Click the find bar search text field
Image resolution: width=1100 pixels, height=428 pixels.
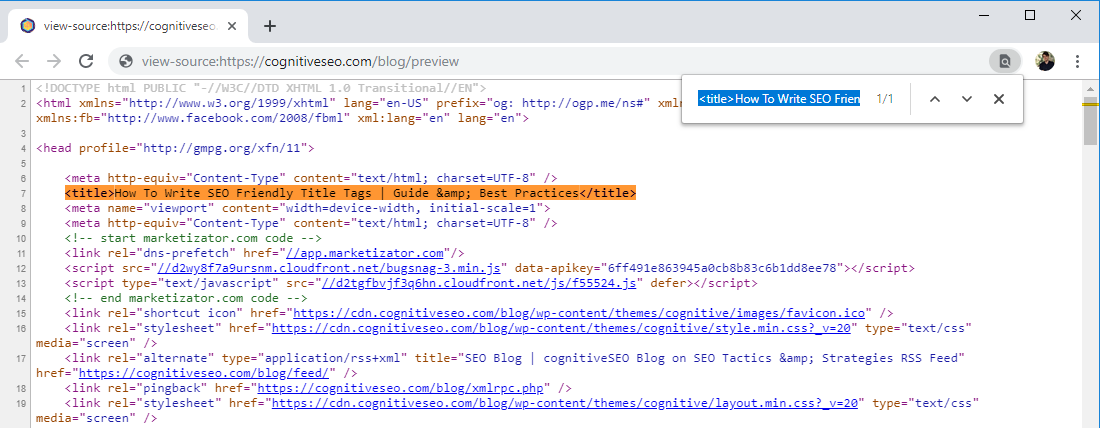(779, 99)
